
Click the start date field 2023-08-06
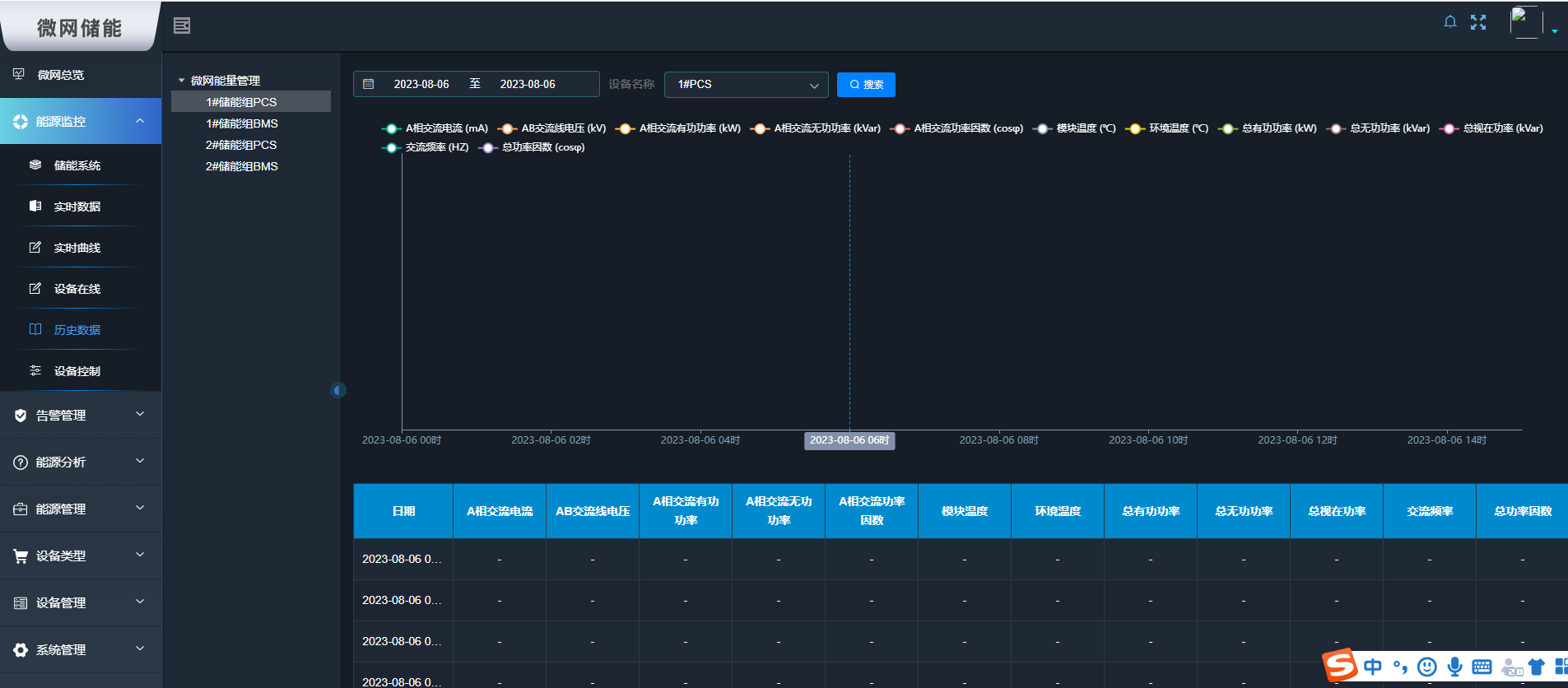421,84
